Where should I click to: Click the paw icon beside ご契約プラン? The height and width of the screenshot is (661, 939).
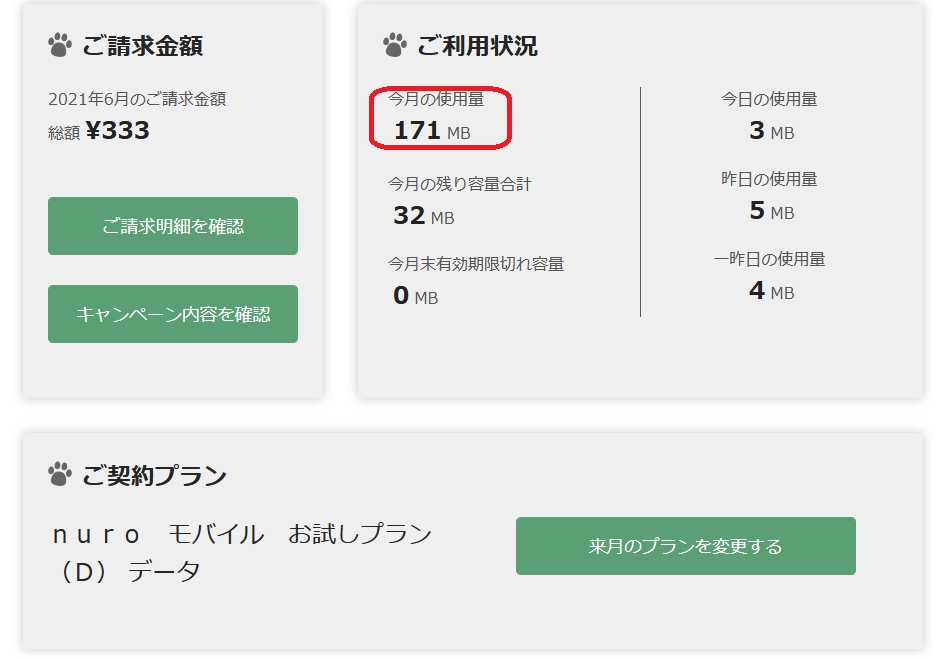coord(60,475)
